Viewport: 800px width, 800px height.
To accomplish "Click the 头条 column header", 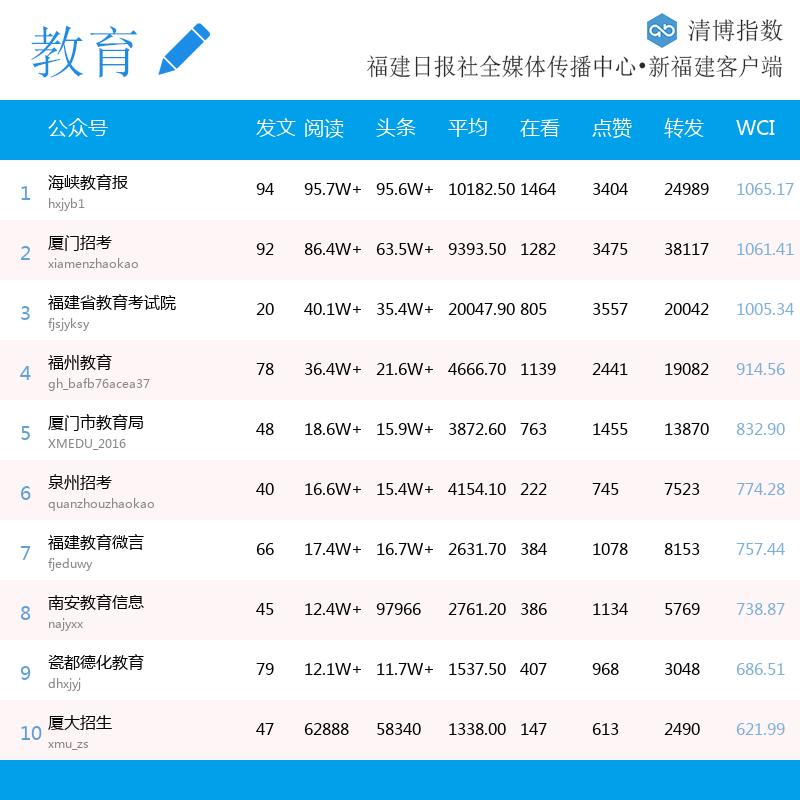I will coord(395,128).
